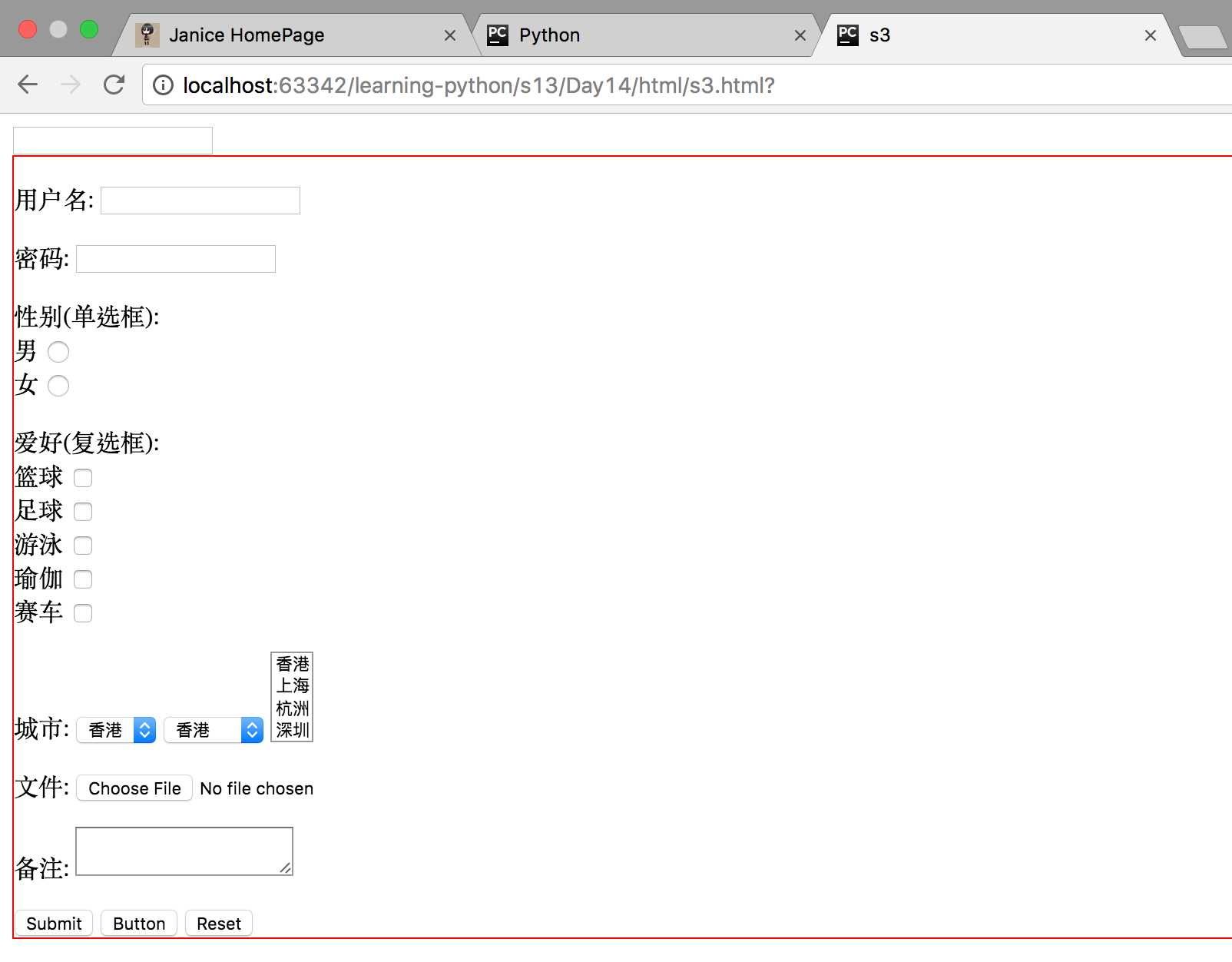This screenshot has height=962, width=1232.
Task: Click the PyCharm favicon on s3 tab
Action: click(x=848, y=35)
